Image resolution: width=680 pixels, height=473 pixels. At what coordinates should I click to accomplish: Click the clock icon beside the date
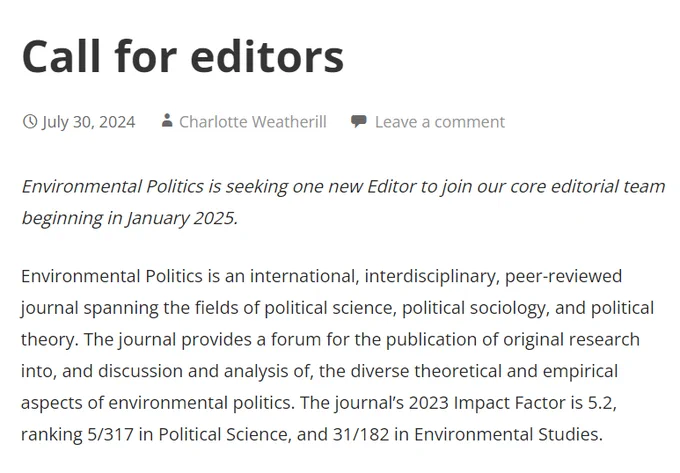(x=29, y=122)
